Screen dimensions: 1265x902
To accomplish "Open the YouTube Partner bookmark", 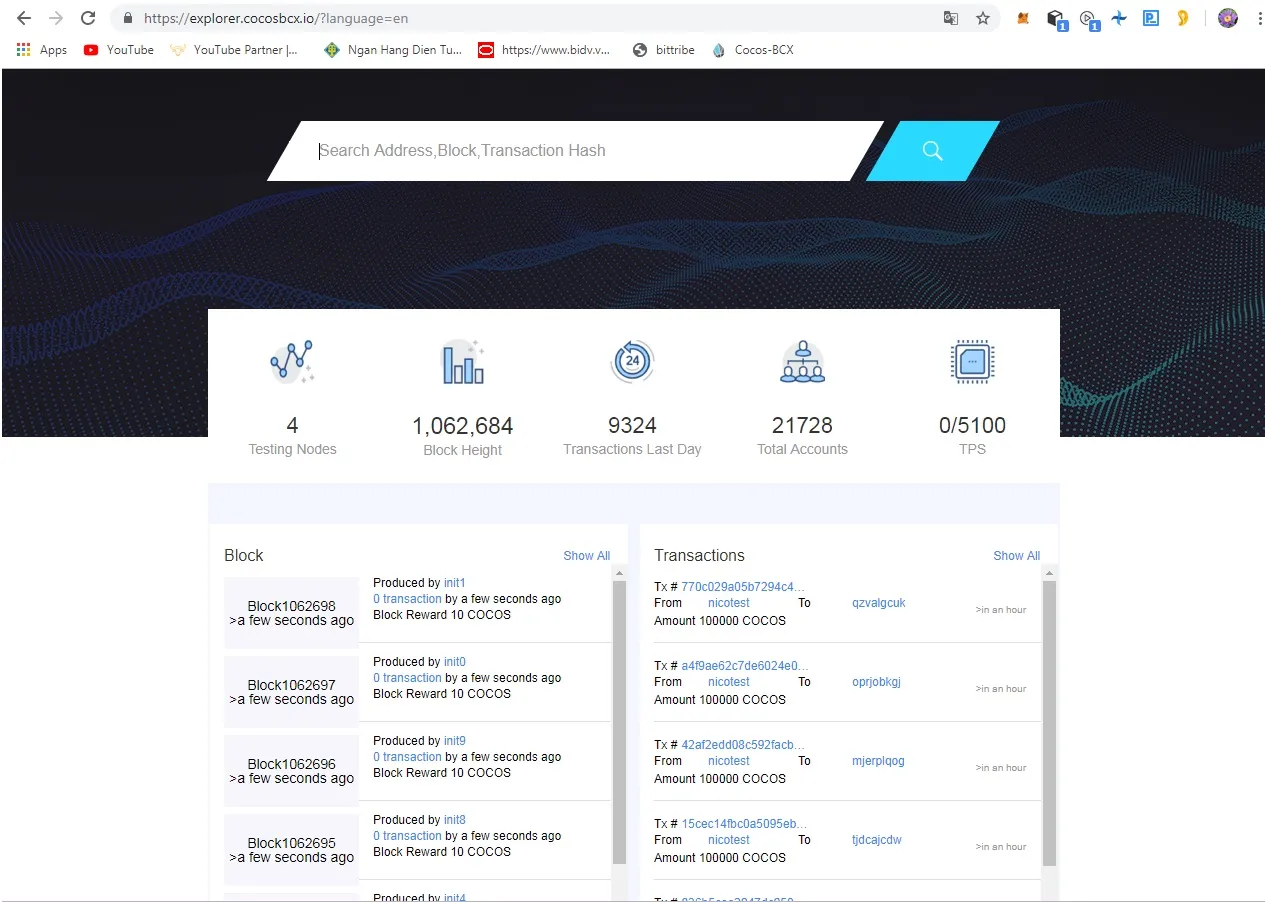I will pos(234,50).
